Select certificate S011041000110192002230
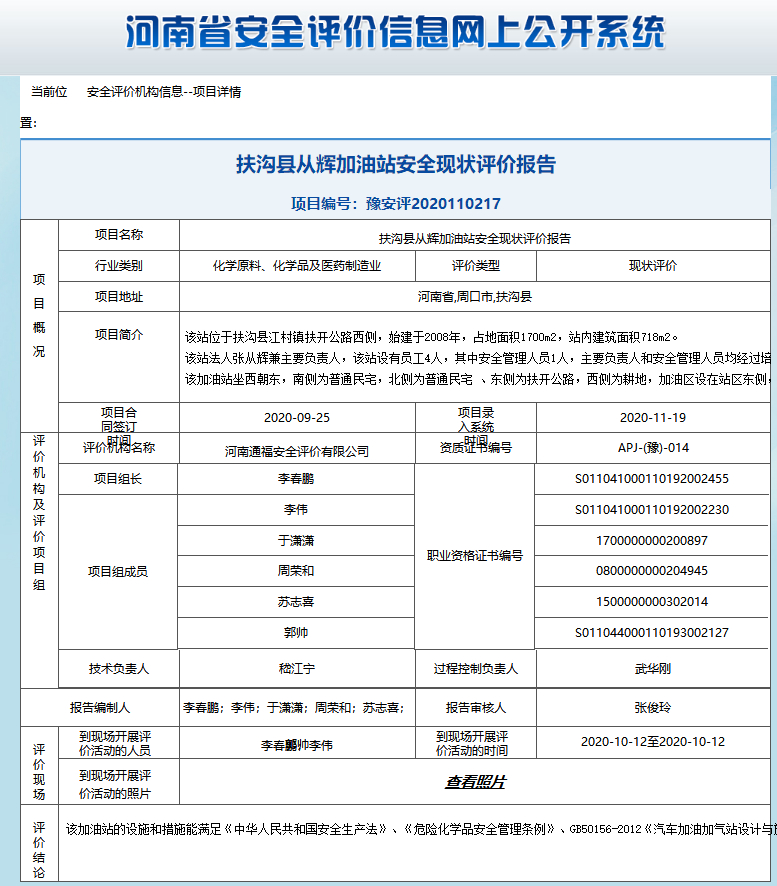The image size is (777, 886). tap(652, 510)
